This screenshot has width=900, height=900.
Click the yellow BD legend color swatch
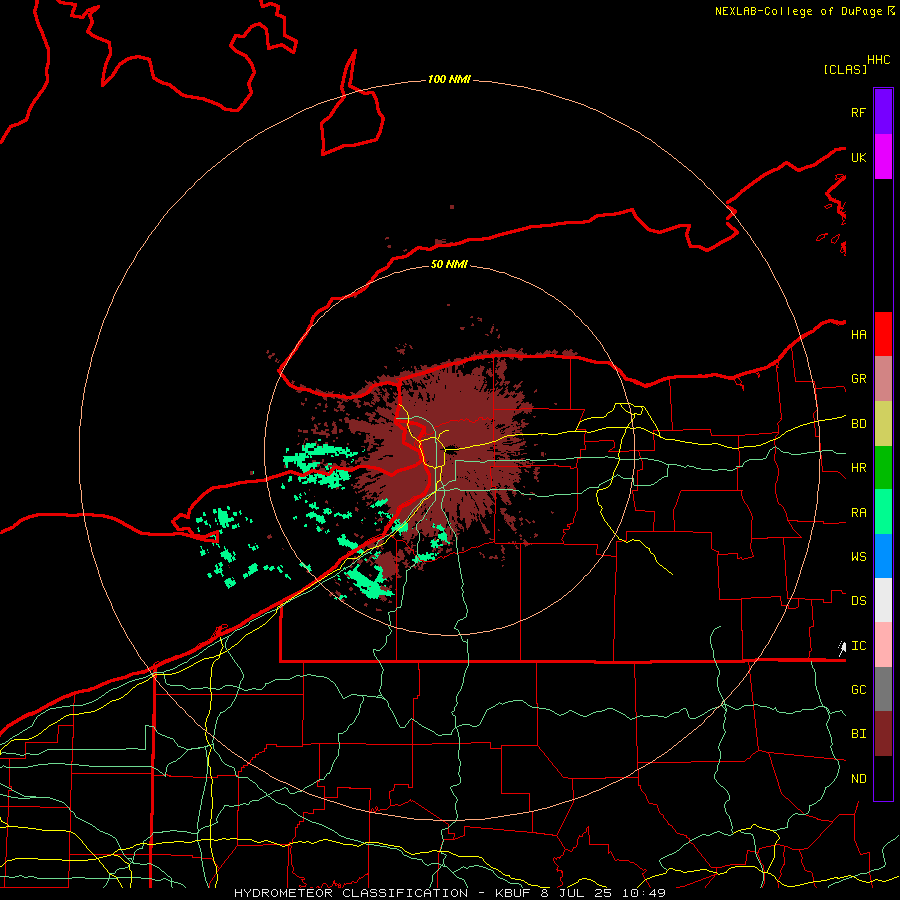click(x=883, y=424)
